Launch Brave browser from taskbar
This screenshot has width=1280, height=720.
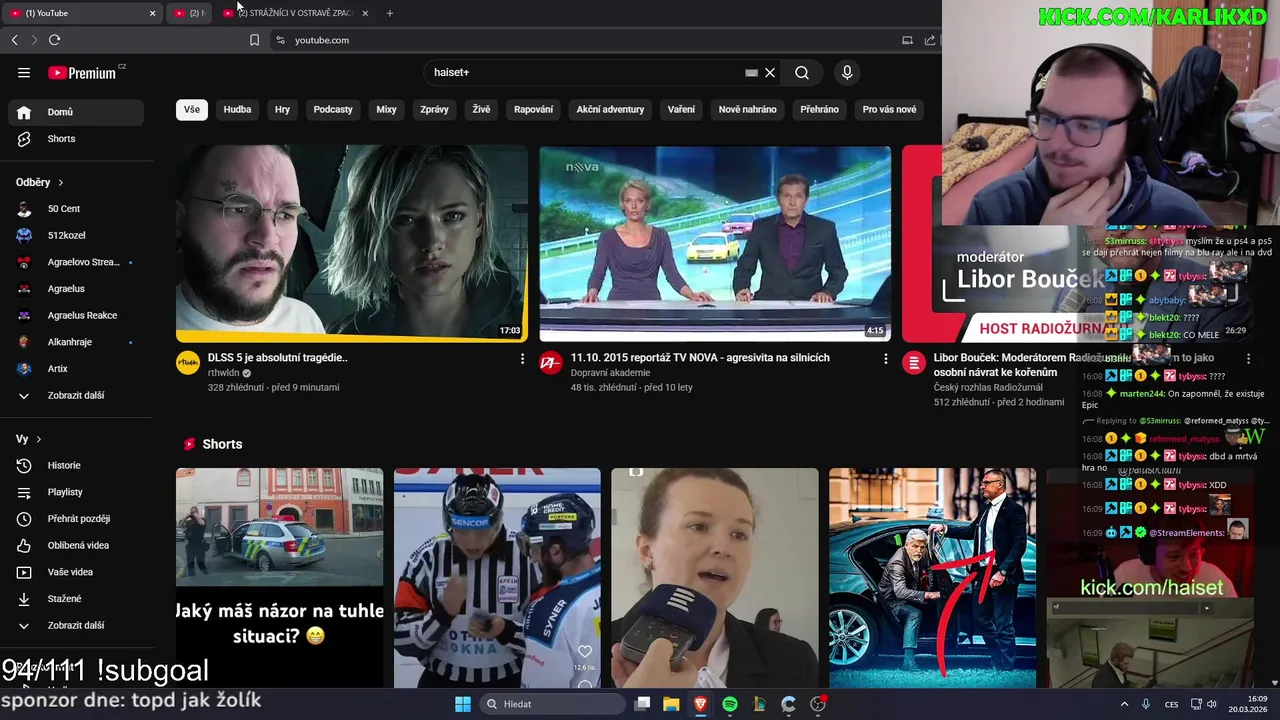tap(701, 704)
